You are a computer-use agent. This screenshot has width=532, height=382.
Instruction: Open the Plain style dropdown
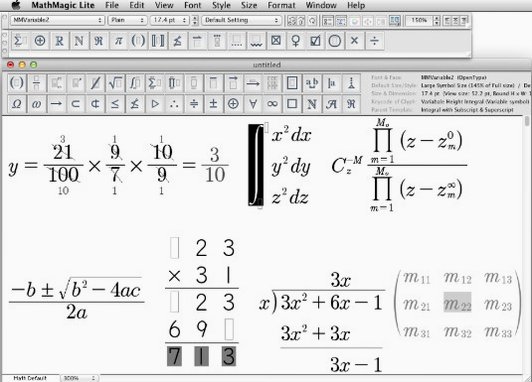tap(128, 20)
